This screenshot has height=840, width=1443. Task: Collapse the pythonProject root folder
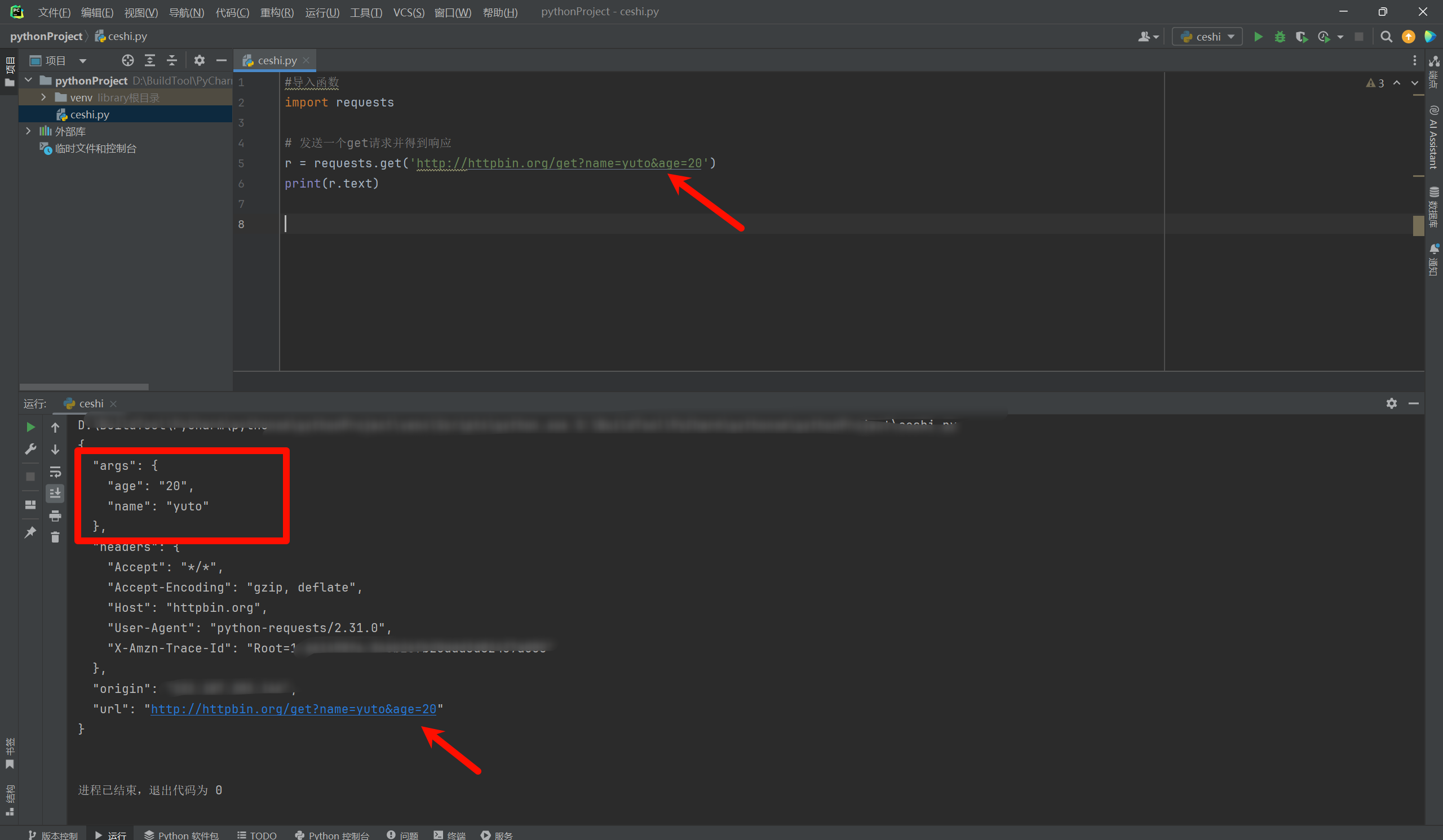[x=28, y=80]
